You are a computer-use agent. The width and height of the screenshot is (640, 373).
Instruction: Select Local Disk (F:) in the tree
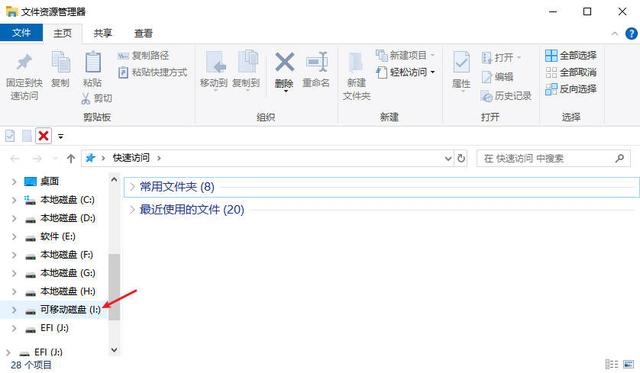[x=67, y=255]
